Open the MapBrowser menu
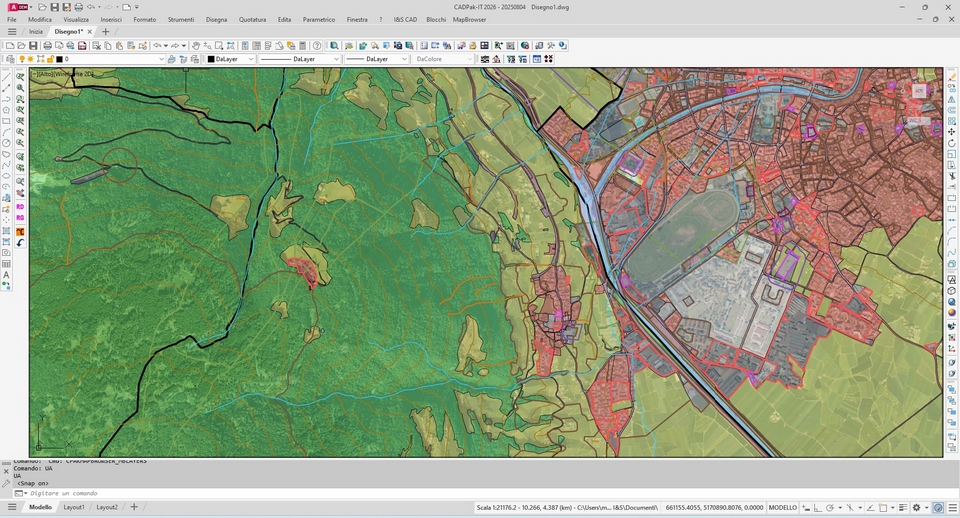 470,20
